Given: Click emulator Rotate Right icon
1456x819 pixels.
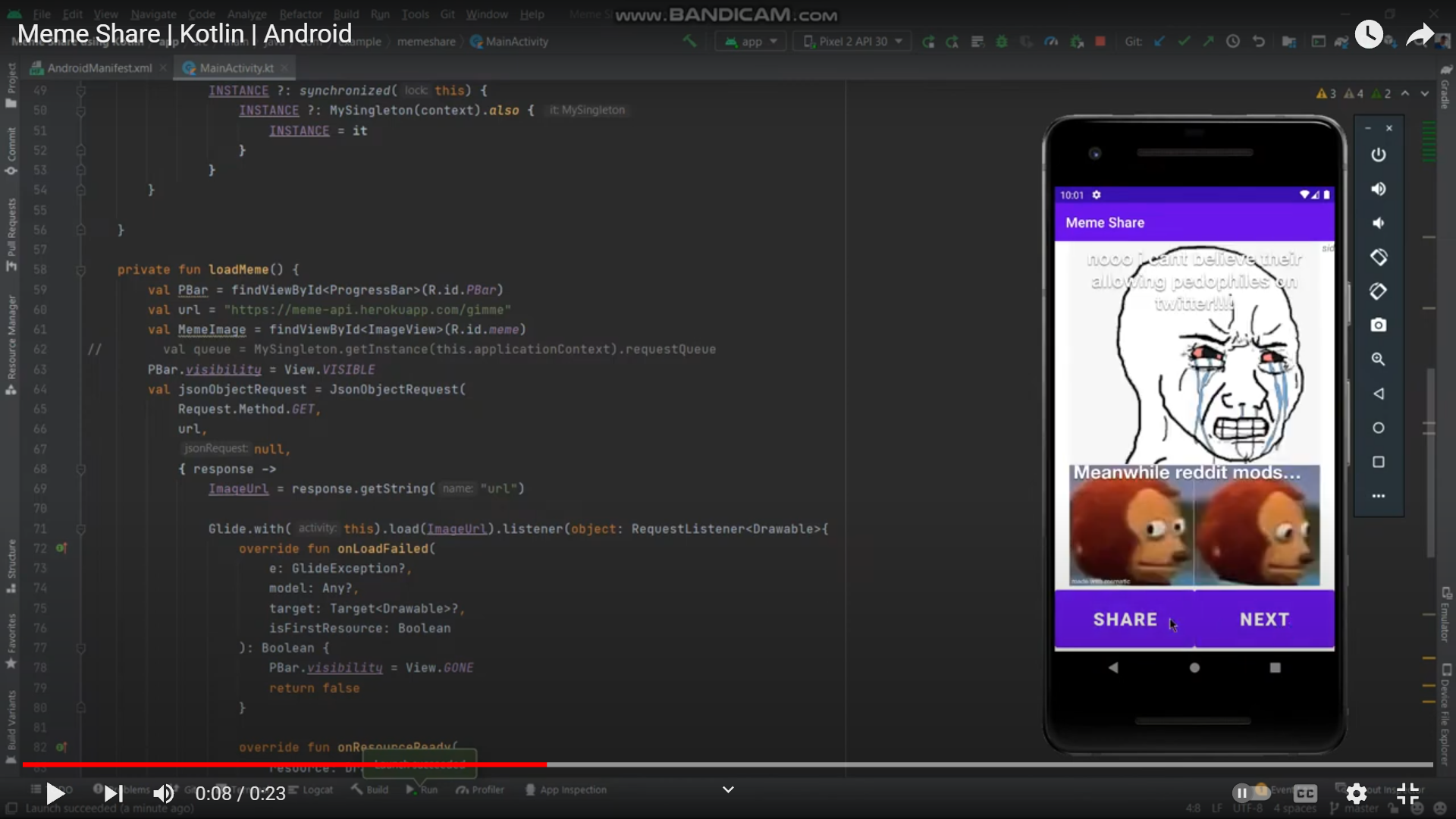Looking at the screenshot, I should 1379,291.
